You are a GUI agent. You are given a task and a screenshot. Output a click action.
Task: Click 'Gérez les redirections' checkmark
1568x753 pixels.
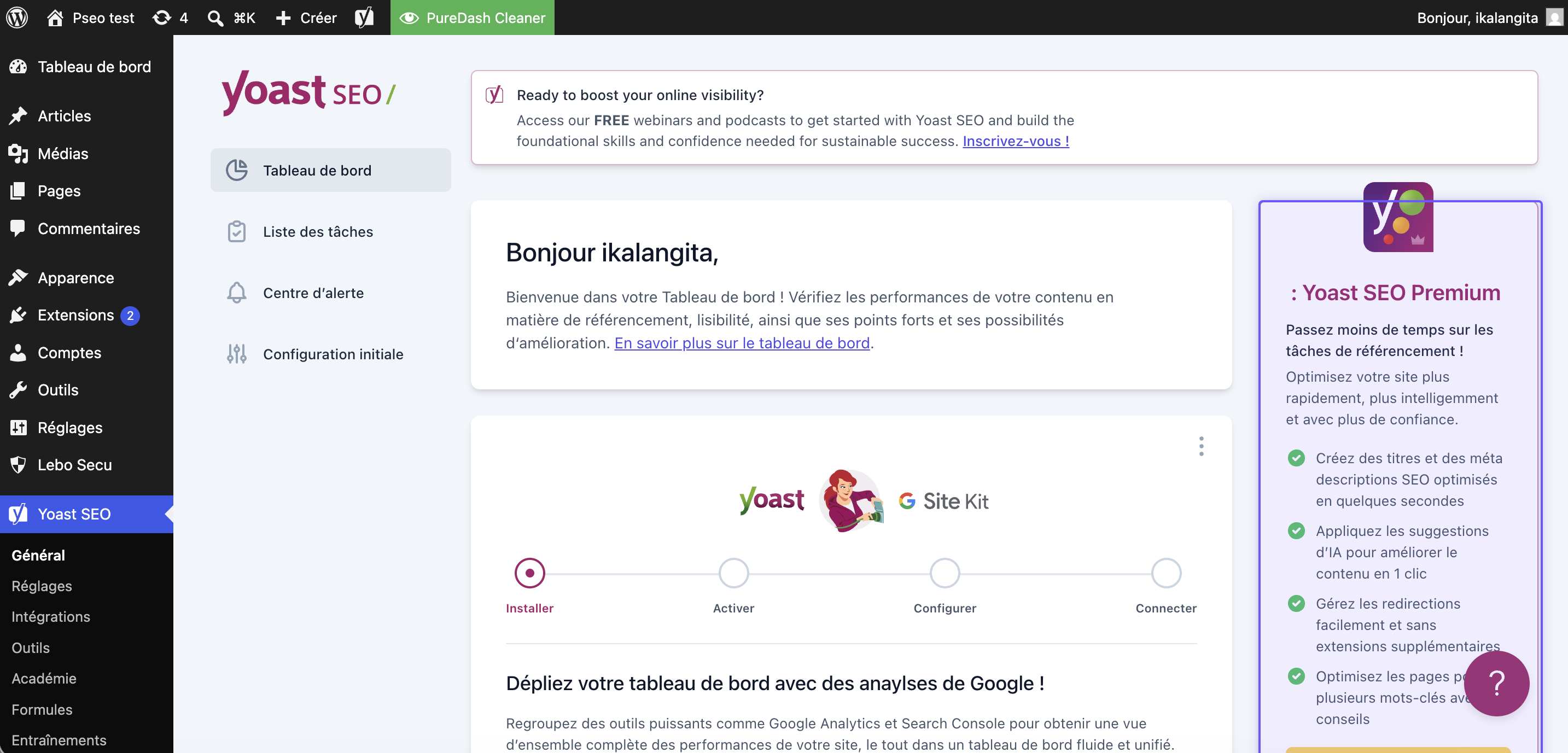pyautogui.click(x=1296, y=603)
